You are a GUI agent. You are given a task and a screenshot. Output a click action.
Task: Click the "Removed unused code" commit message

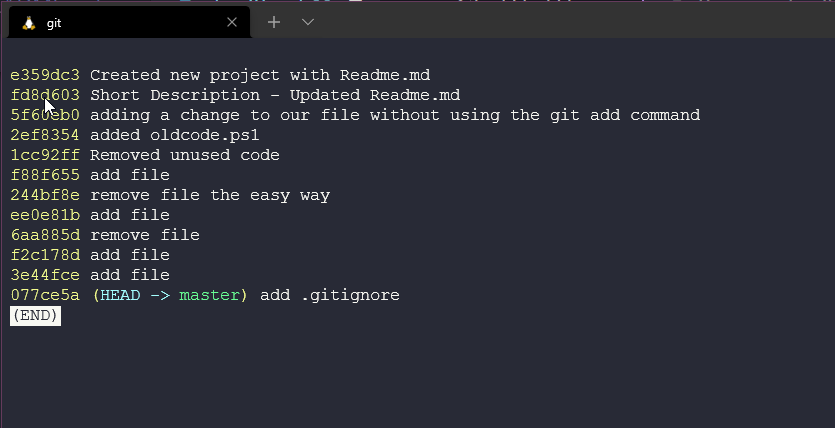[x=185, y=155]
